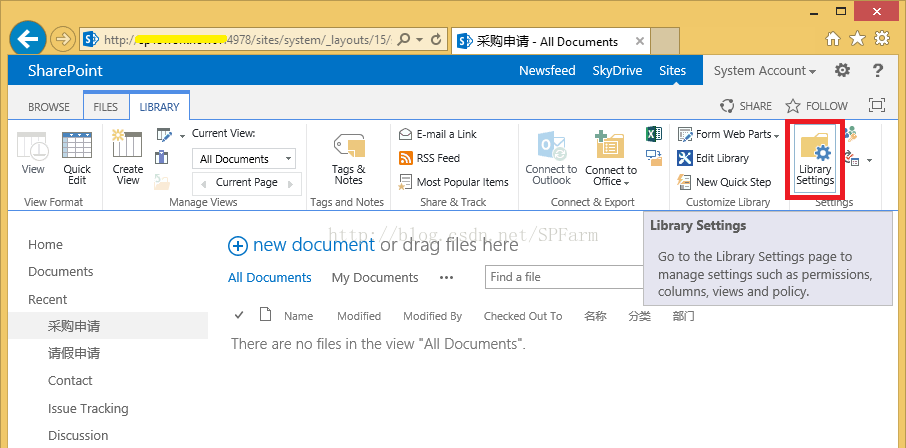The image size is (906, 448).
Task: Open Sites in the top bar
Action: 673,71
